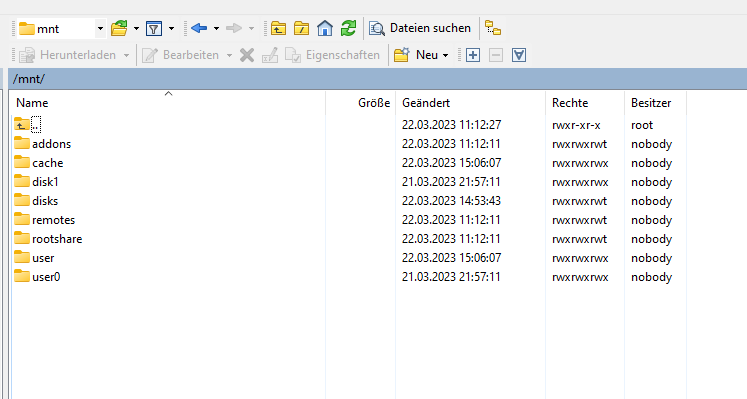Select the disks folder
This screenshot has height=399, width=747.
tap(45, 201)
